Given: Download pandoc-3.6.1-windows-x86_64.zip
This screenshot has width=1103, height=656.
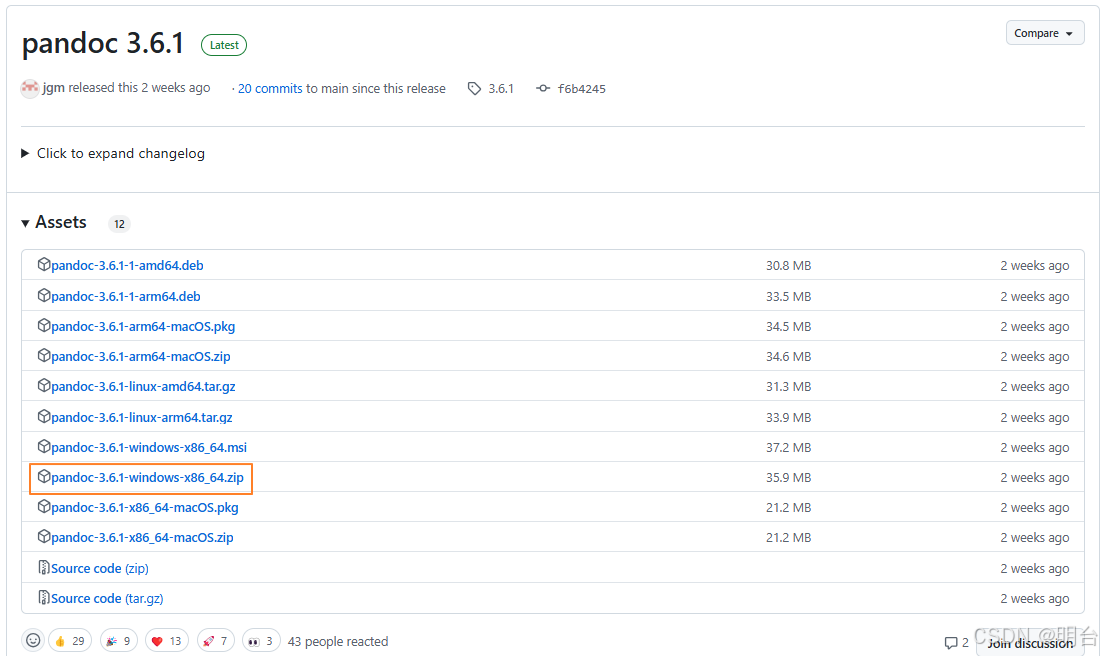Looking at the screenshot, I should 148,478.
